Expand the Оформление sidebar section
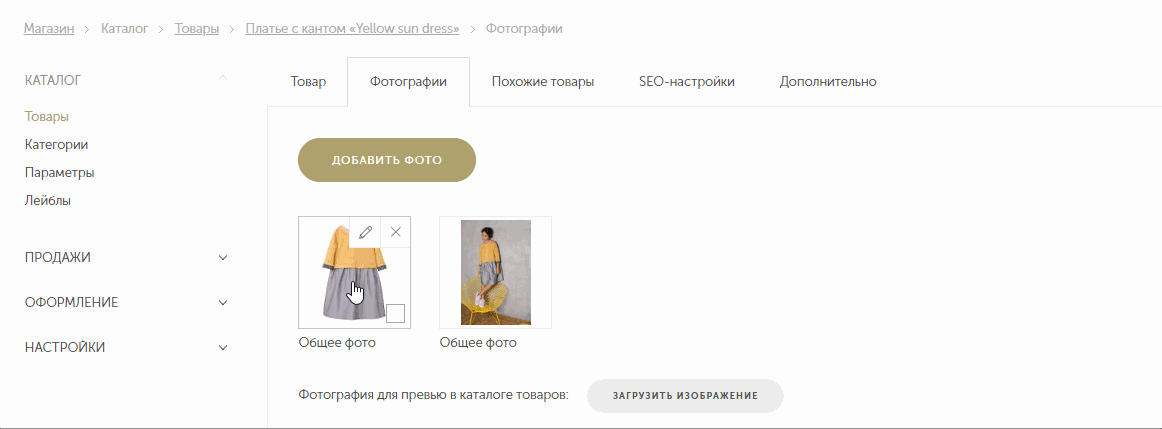1162x429 pixels. (223, 303)
